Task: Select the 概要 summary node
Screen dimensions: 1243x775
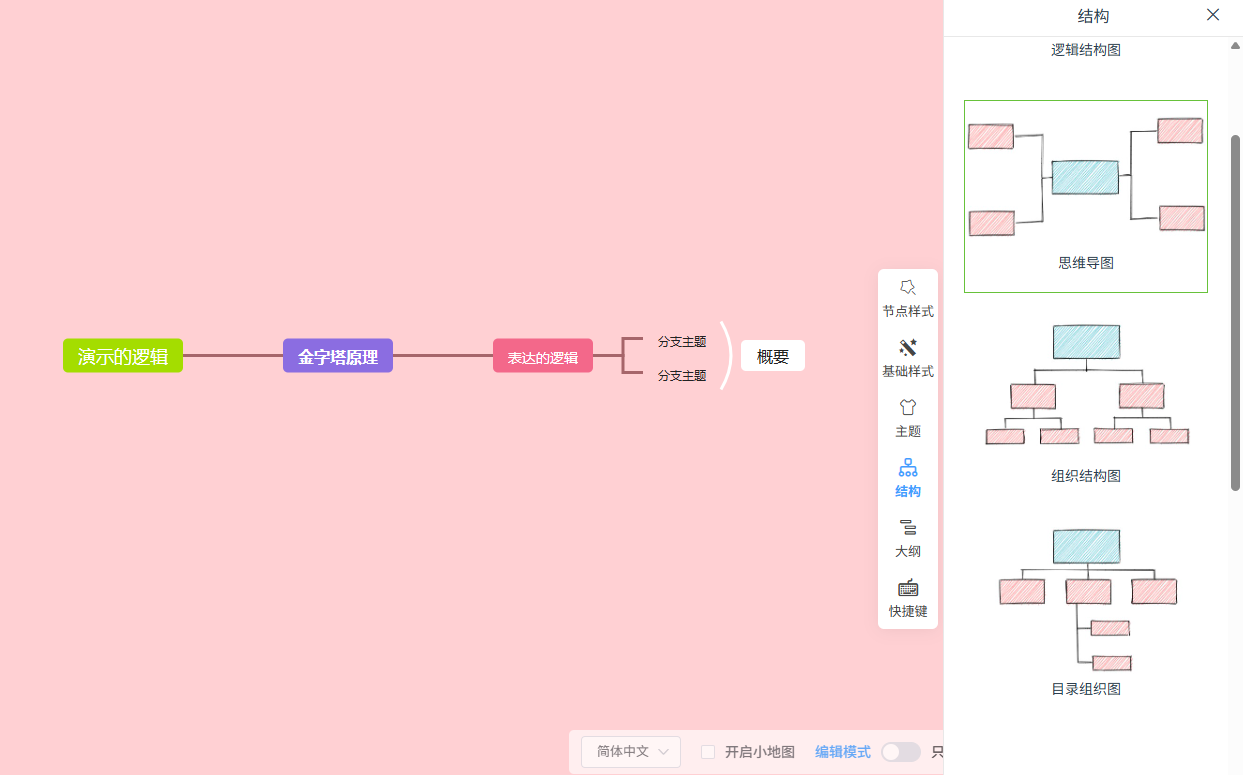Action: (x=773, y=356)
